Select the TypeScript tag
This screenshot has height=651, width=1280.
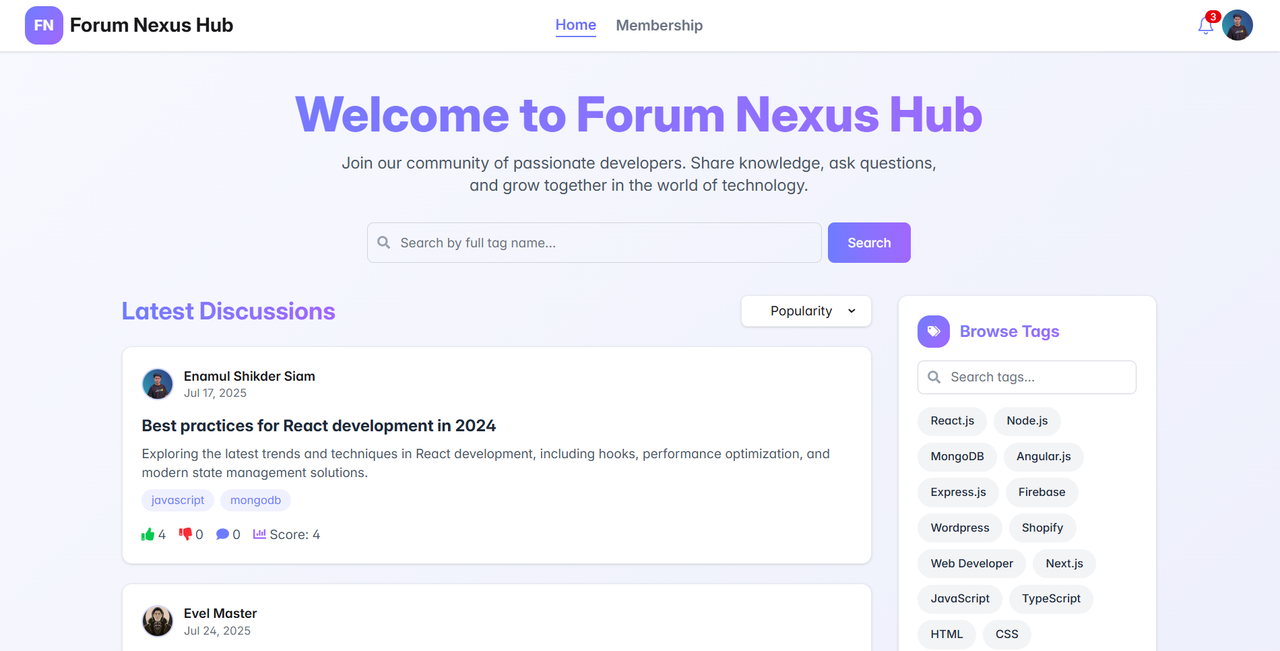pos(1051,598)
